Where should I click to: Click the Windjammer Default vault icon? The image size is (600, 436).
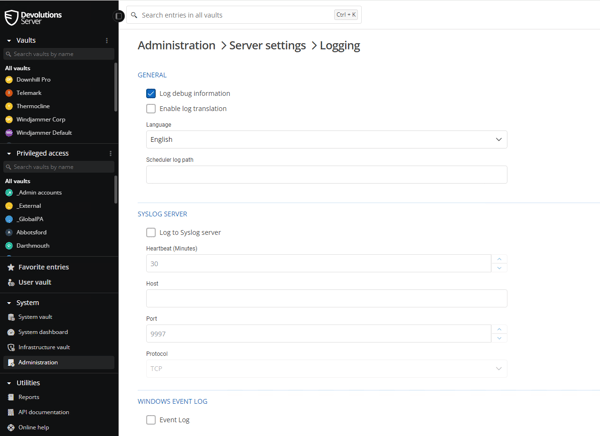[x=9, y=133]
